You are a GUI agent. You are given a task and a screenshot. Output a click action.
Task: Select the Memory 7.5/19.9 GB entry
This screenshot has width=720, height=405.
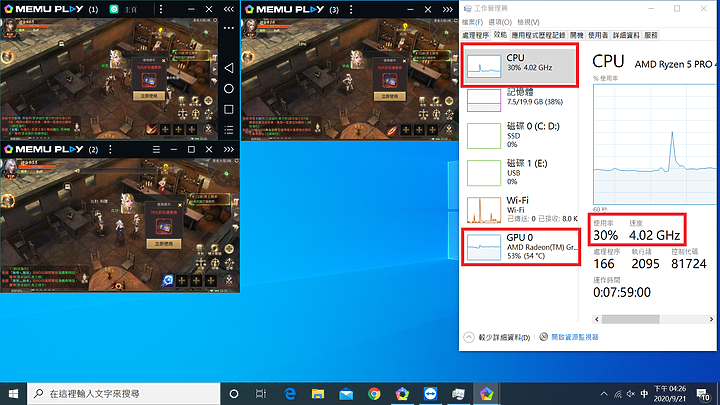[x=520, y=99]
